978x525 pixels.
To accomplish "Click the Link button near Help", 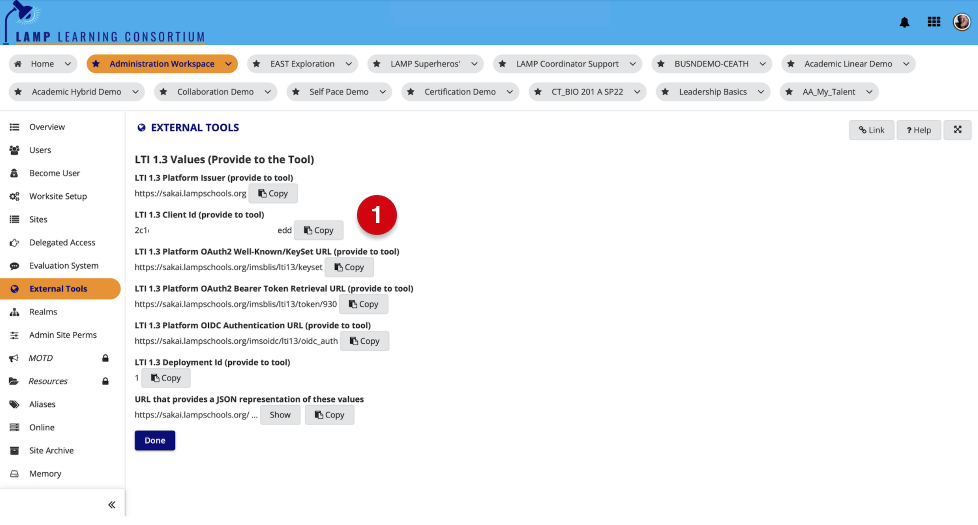I will pos(871,130).
